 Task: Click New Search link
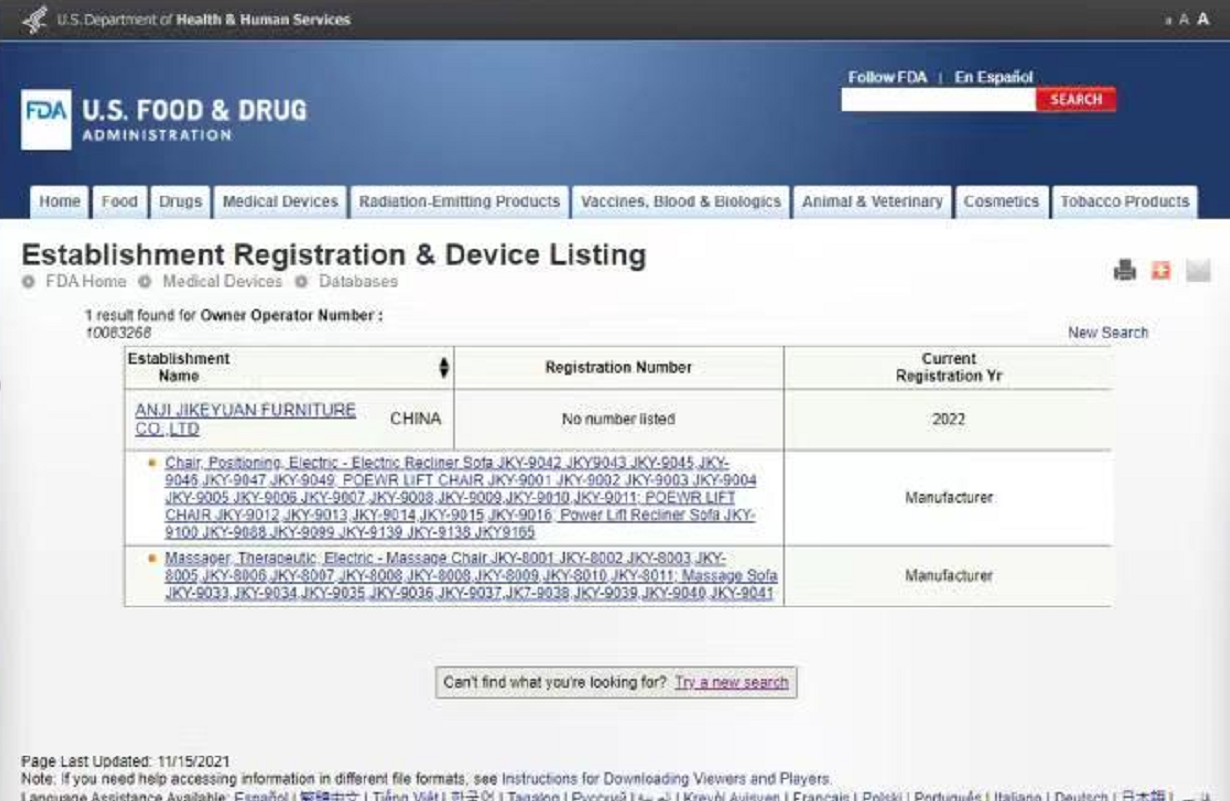pos(1108,333)
